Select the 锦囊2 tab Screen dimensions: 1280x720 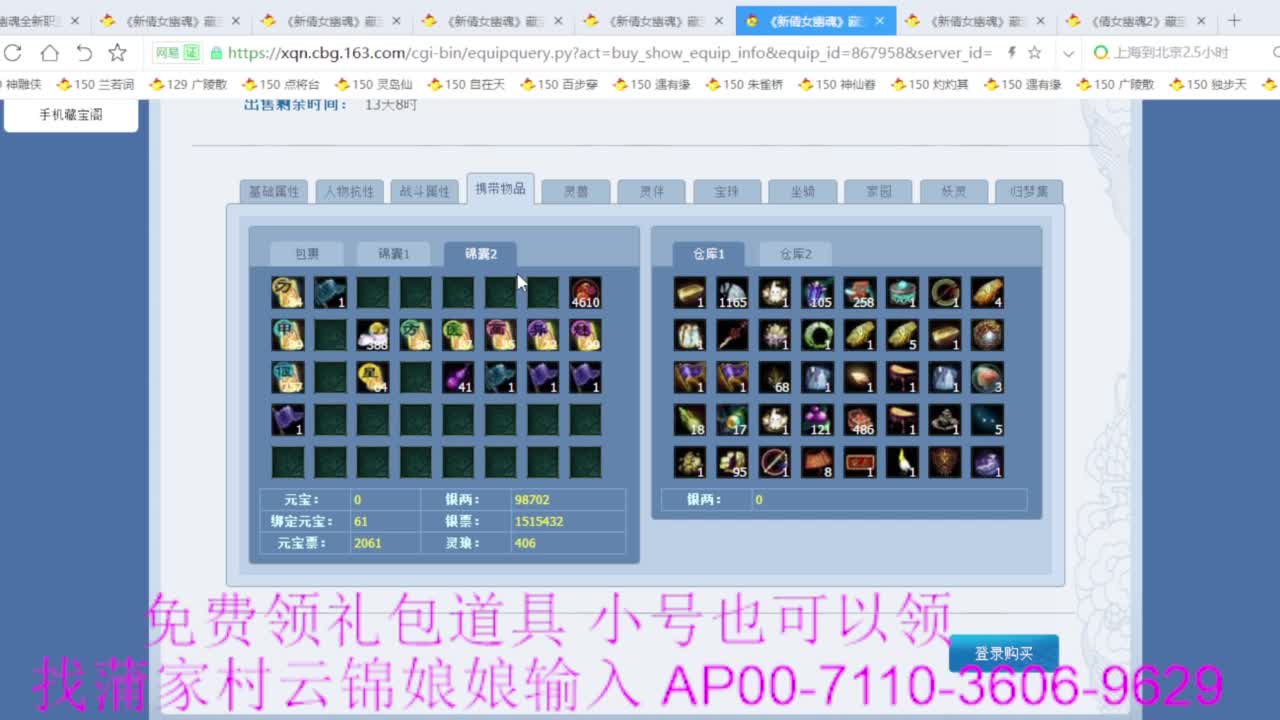tap(481, 254)
